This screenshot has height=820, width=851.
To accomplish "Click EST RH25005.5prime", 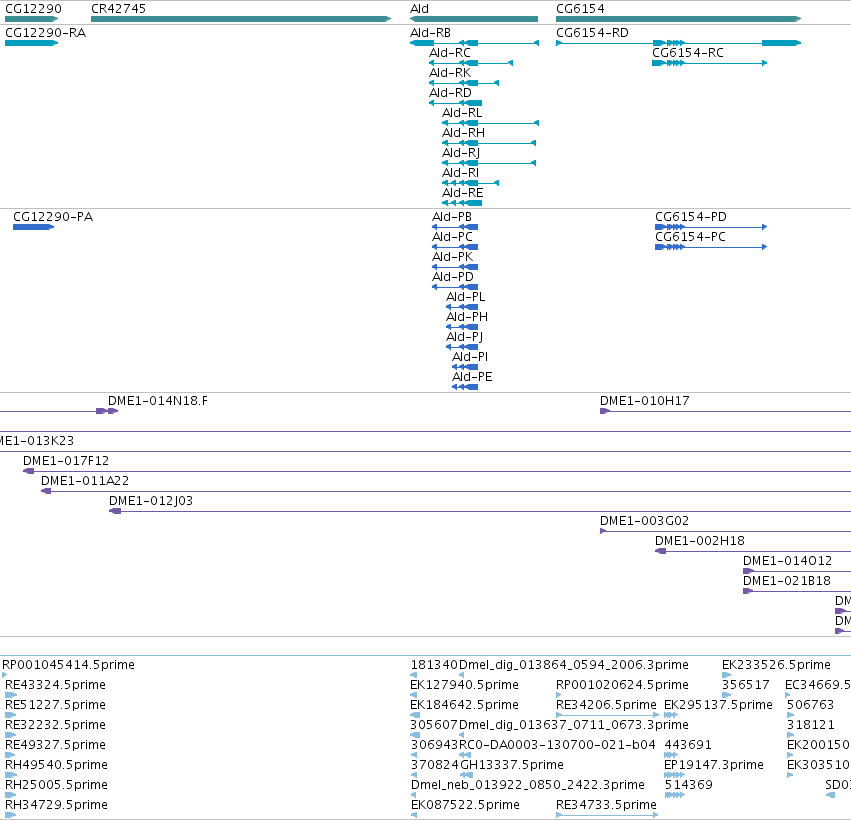I will point(56,786).
